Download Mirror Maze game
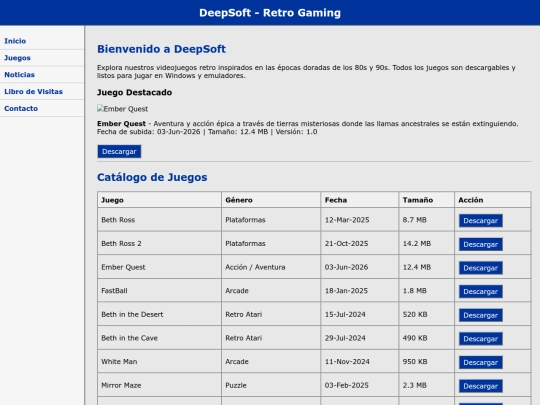This screenshot has height=405, width=540. click(480, 386)
